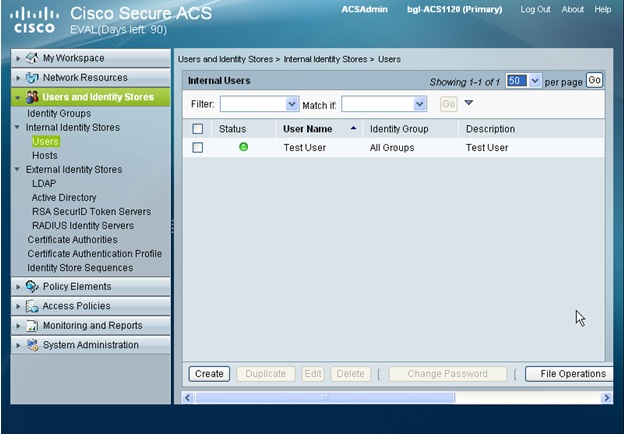Click the Delete button
624x434 pixels.
point(350,374)
